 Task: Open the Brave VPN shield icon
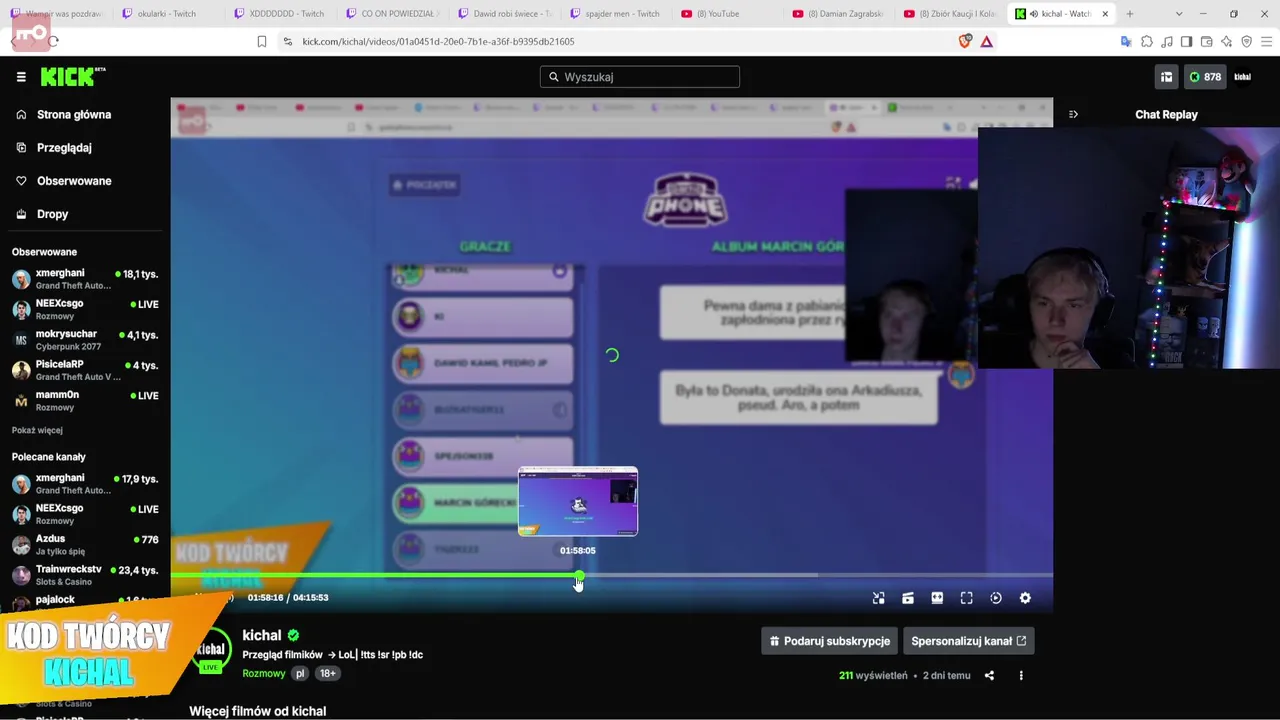coord(1246,41)
